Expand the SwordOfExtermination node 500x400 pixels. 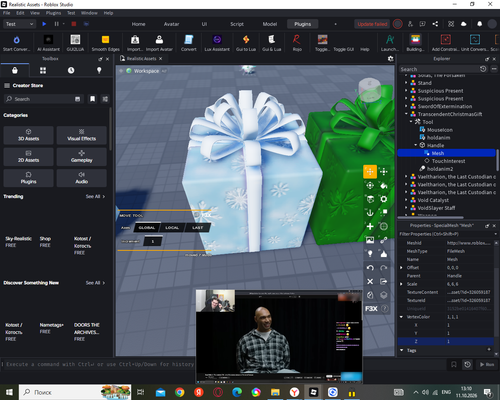coord(406,106)
